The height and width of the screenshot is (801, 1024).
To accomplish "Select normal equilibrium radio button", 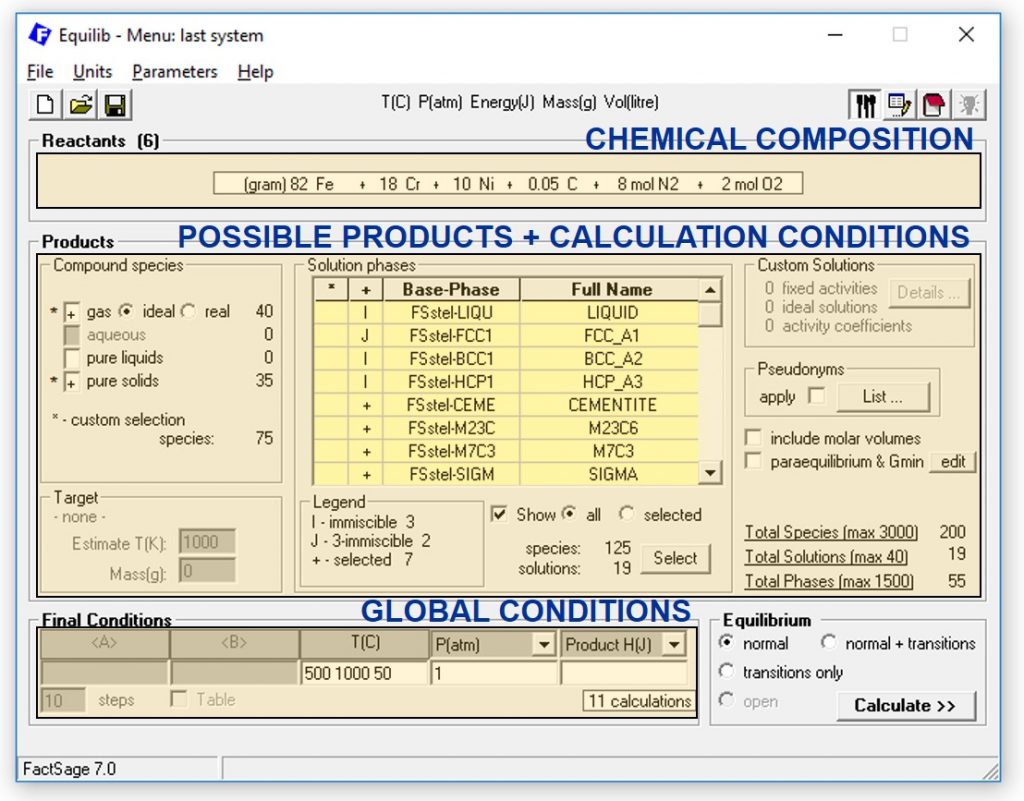I will point(726,642).
